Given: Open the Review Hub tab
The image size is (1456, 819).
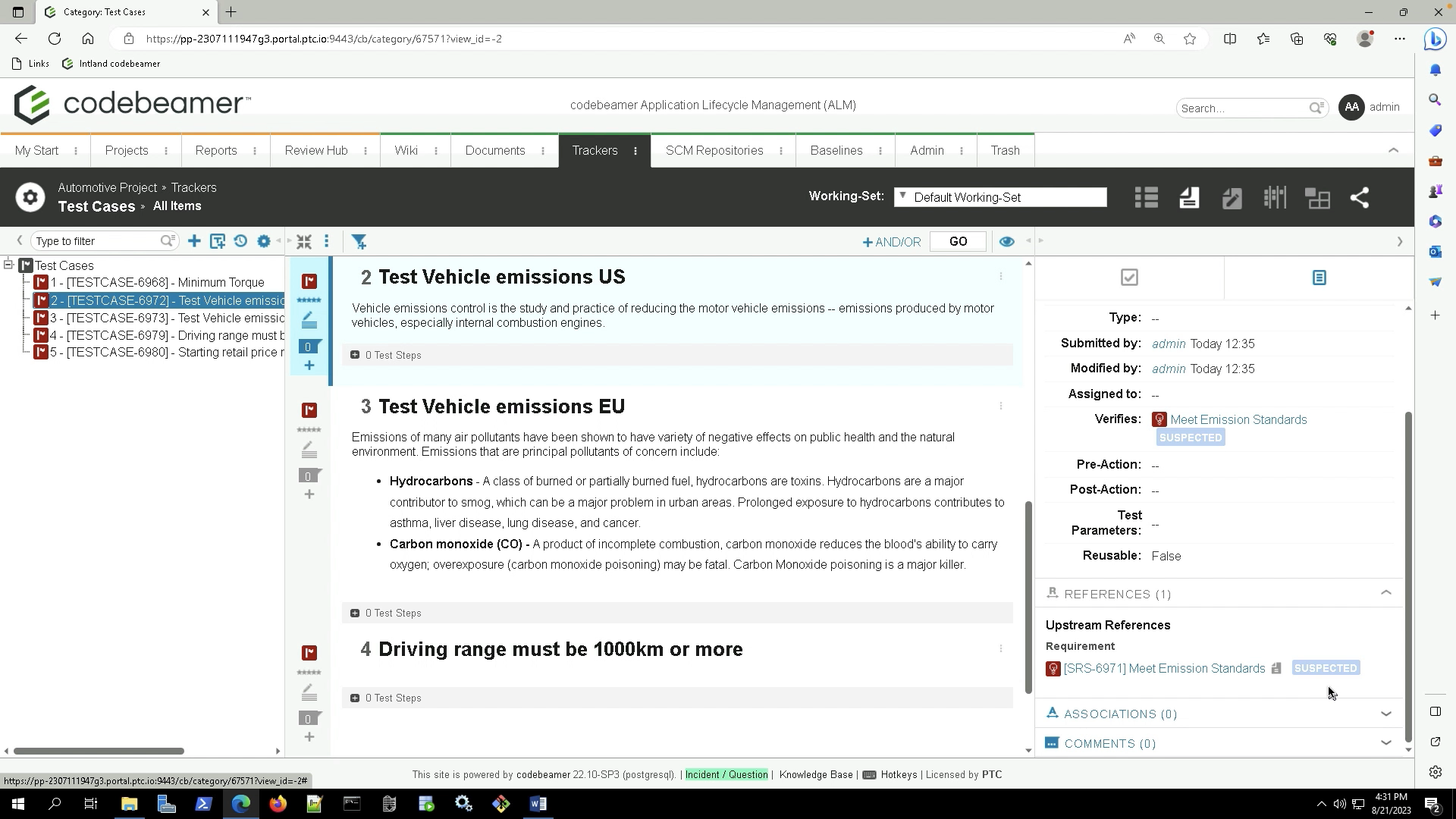Looking at the screenshot, I should pos(316,150).
